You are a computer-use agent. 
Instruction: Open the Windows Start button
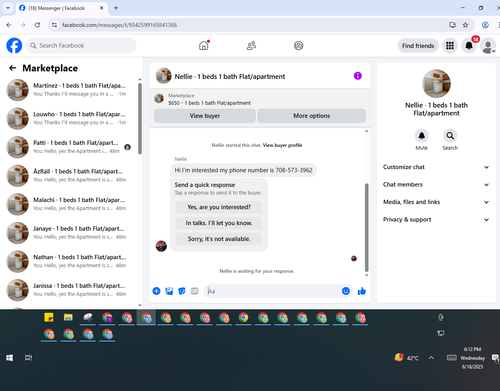pos(10,358)
